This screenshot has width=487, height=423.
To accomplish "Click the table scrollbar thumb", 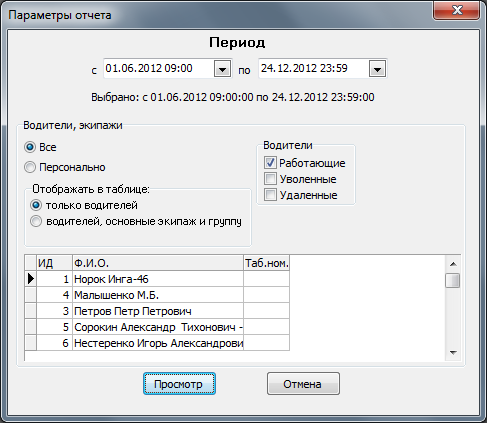I will point(453,280).
